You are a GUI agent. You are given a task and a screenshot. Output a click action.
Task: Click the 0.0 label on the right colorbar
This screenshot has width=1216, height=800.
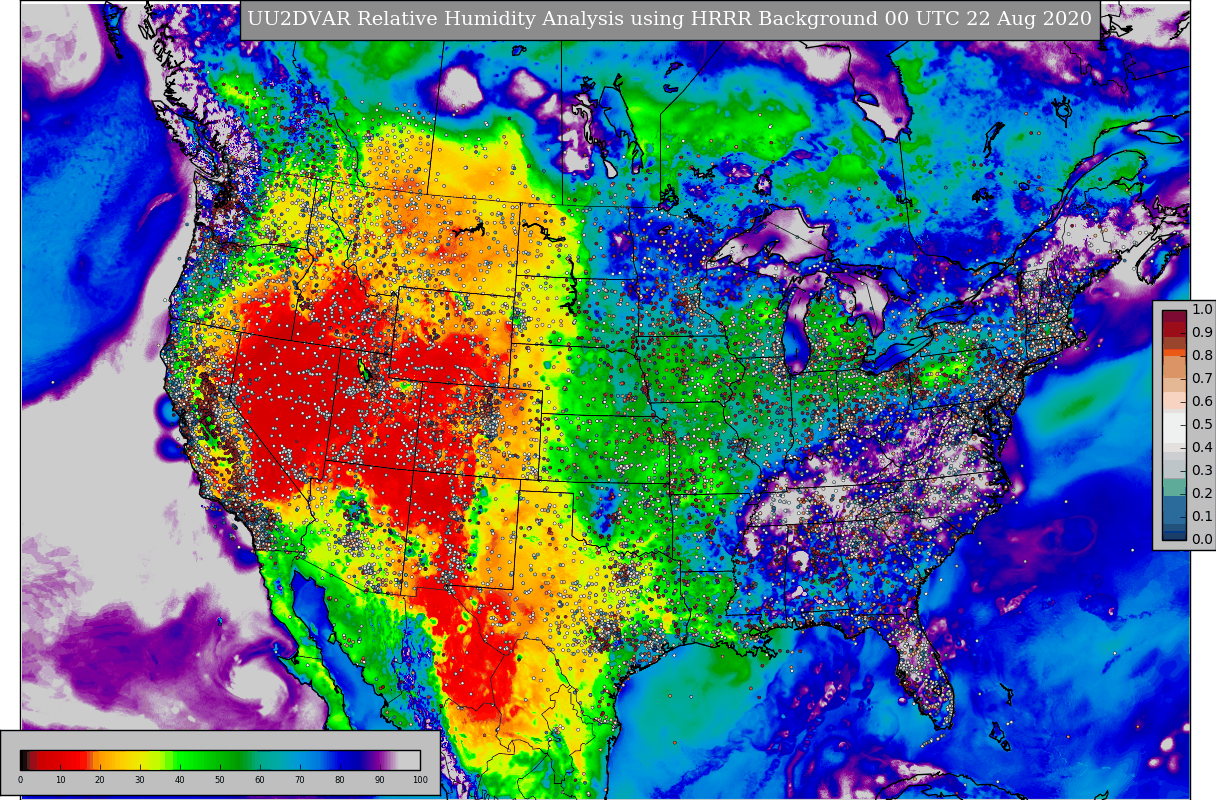pyautogui.click(x=1202, y=540)
